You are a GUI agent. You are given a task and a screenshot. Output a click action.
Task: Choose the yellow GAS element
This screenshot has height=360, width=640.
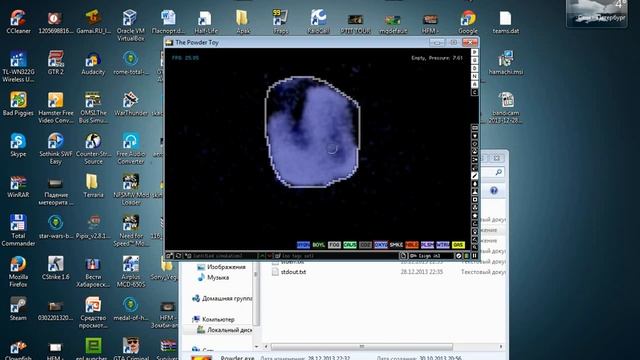pyautogui.click(x=458, y=244)
